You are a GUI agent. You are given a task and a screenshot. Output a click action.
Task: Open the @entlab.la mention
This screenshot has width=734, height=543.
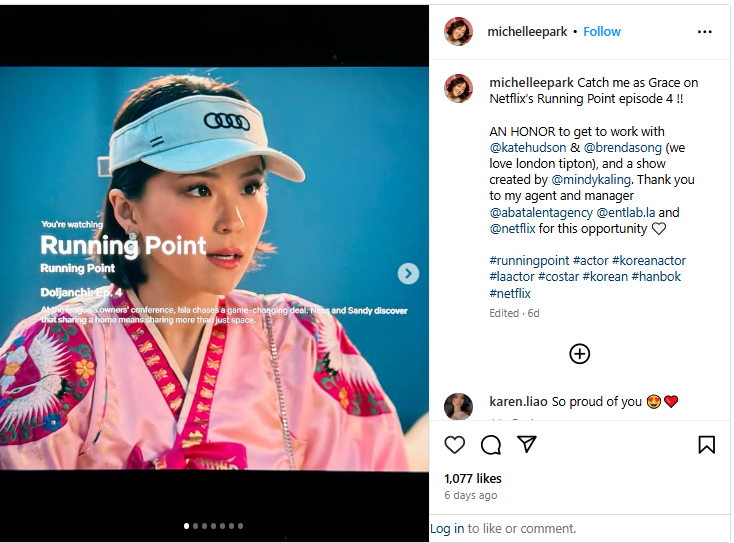[626, 213]
